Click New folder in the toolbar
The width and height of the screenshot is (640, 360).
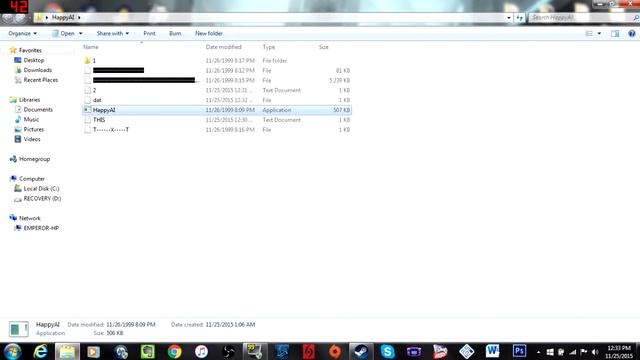[209, 33]
